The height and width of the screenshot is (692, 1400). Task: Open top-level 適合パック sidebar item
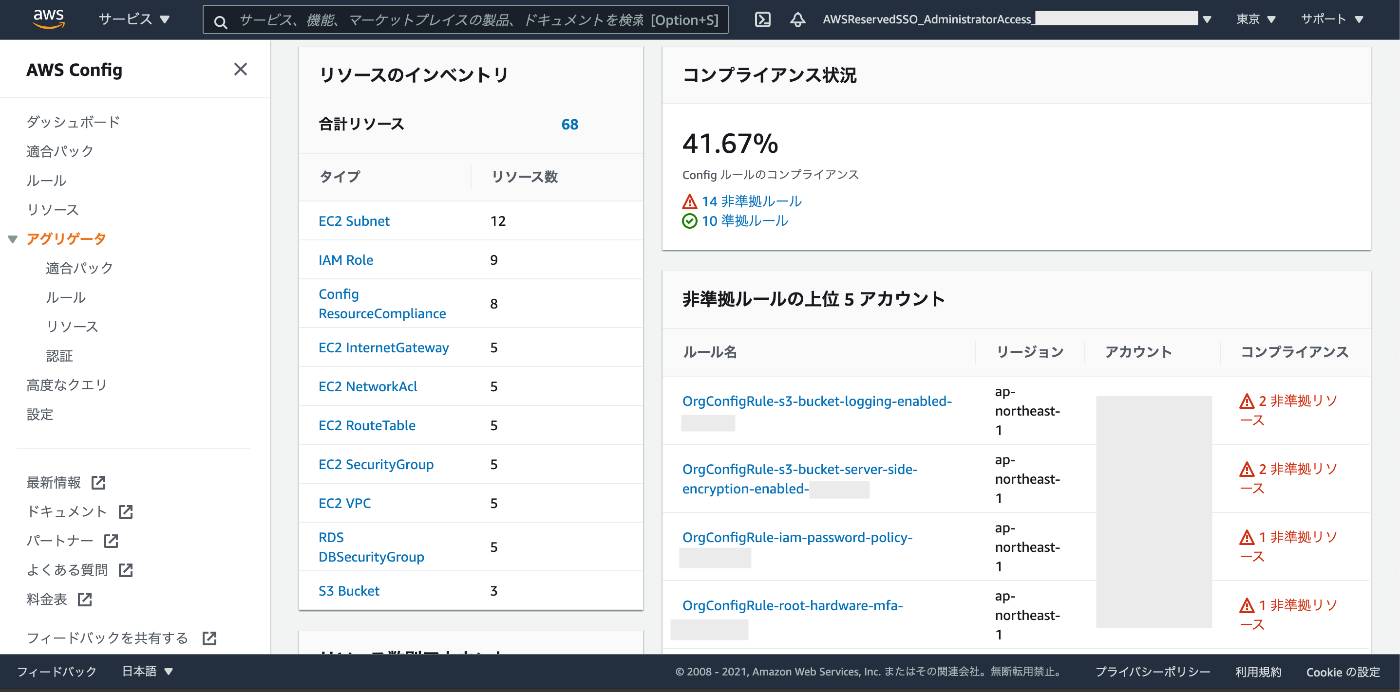pyautogui.click(x=60, y=151)
